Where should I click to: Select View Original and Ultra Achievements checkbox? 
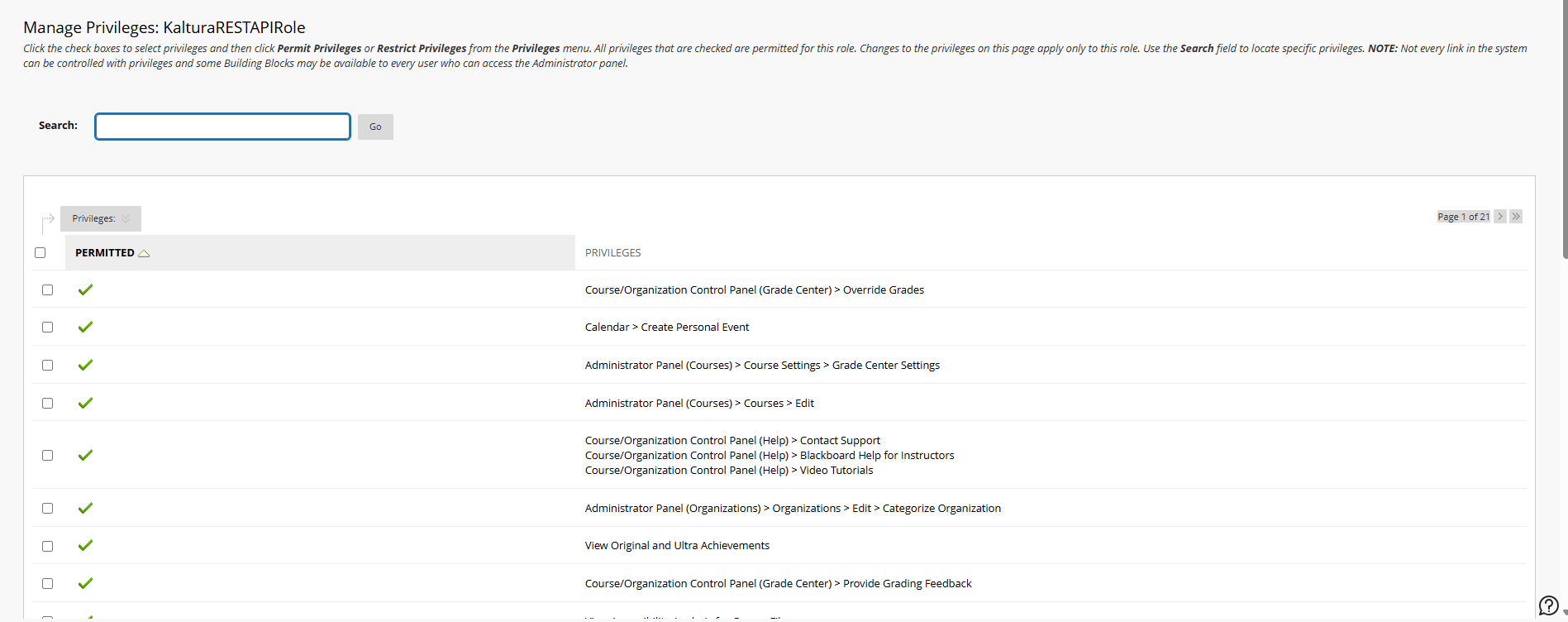pos(48,546)
